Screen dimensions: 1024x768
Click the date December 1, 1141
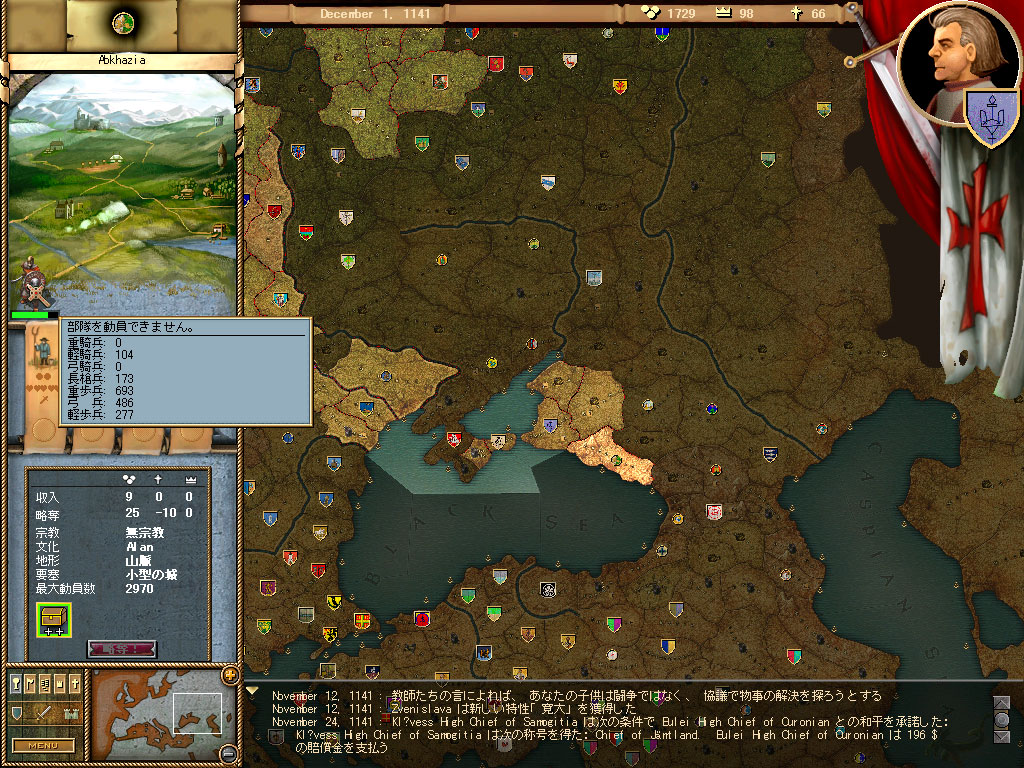pos(375,14)
